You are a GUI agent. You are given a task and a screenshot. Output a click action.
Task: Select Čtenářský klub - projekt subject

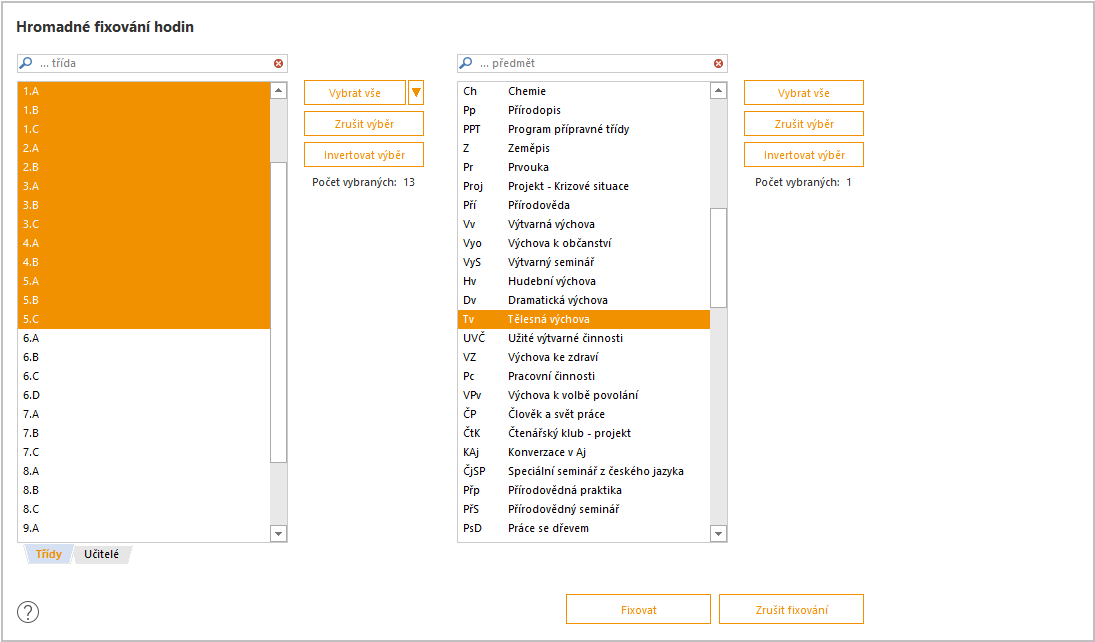click(x=585, y=433)
